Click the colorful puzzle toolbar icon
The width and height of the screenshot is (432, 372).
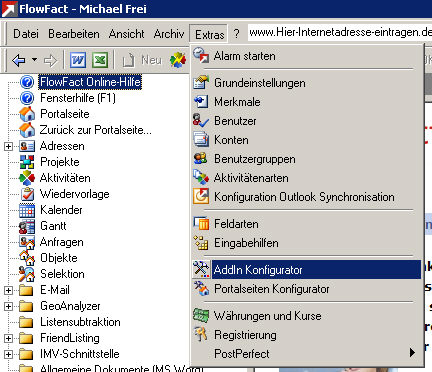pyautogui.click(x=178, y=60)
